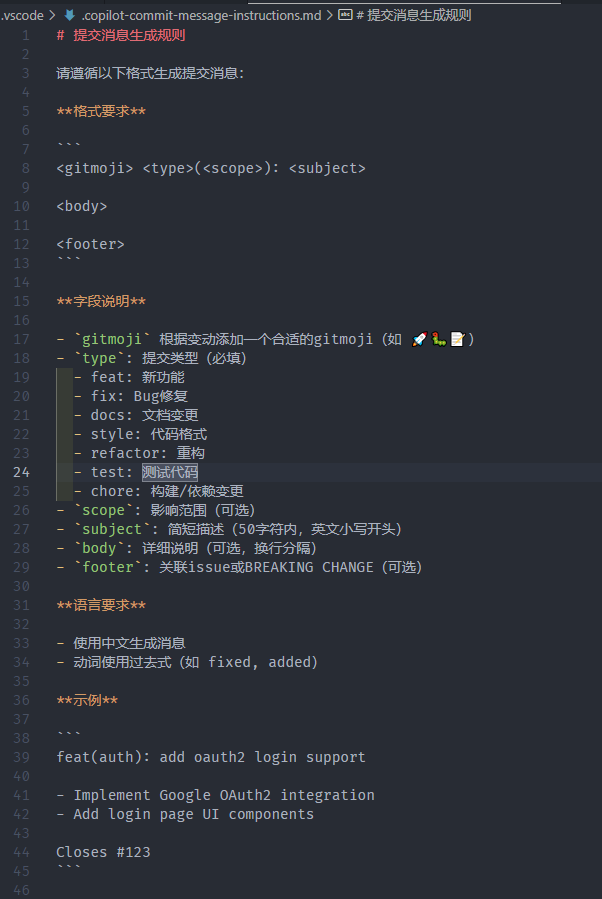Place cursor in editor heading '# 提交消息生成规则'
This screenshot has height=899, width=602.
click(121, 35)
